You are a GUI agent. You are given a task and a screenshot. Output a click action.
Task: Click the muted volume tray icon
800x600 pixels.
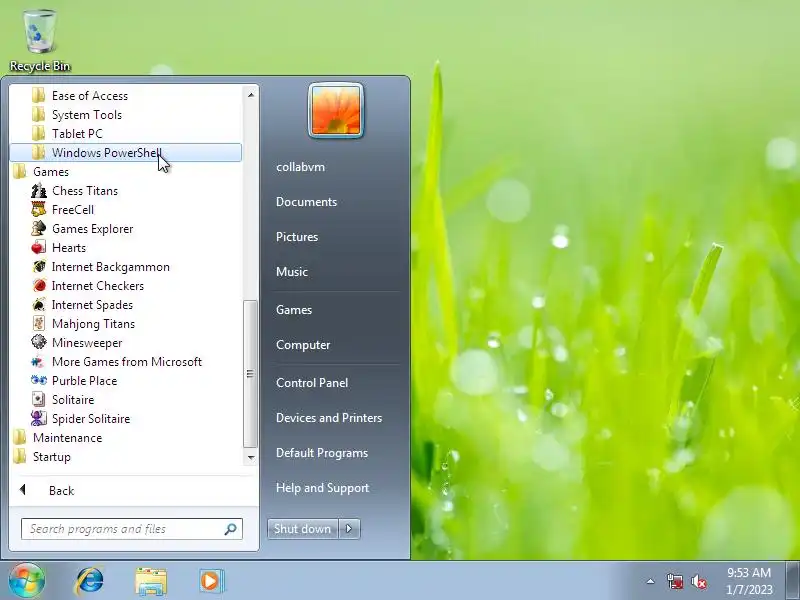699,581
